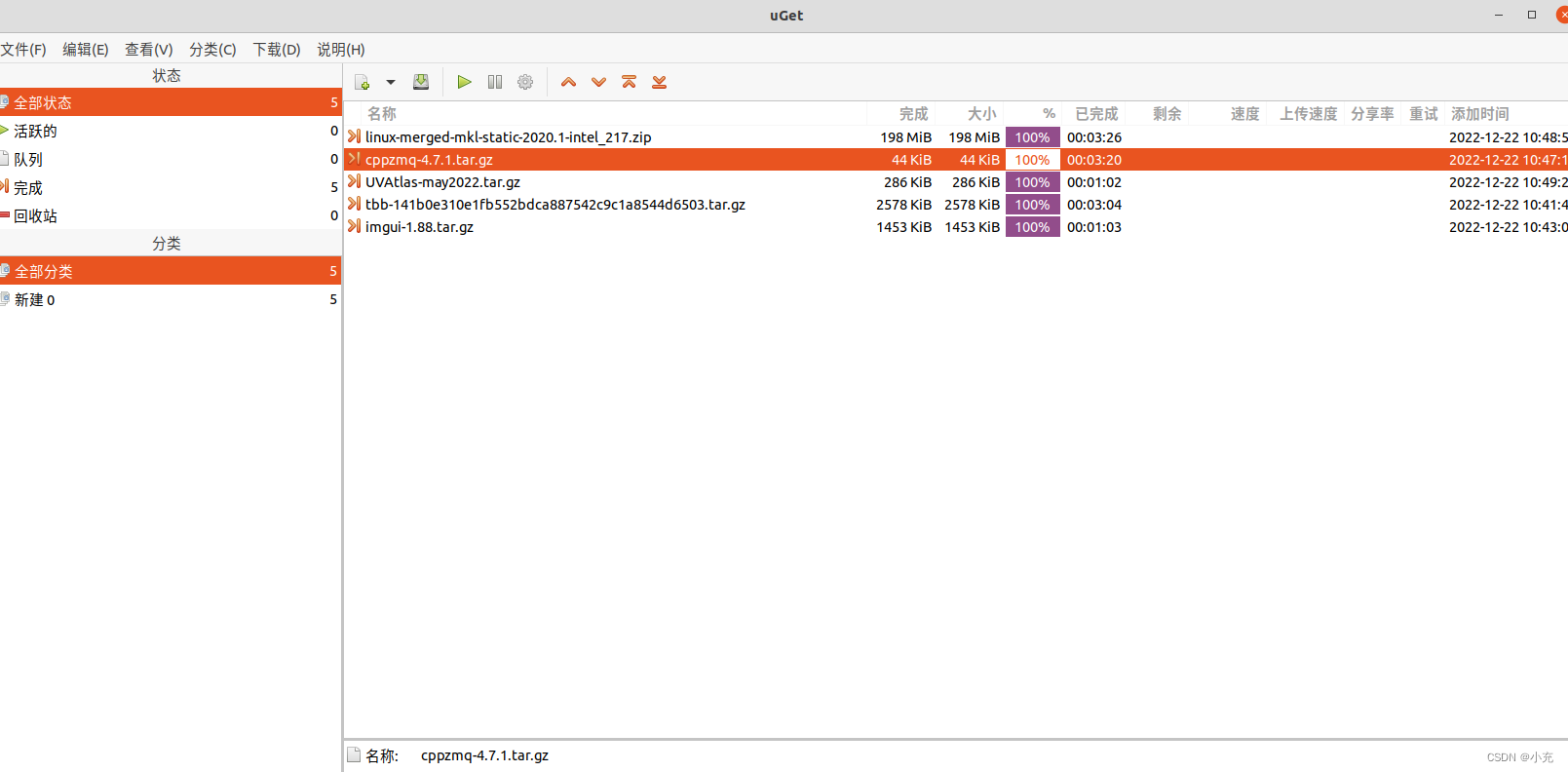Minimize the uGet window
1568x772 pixels.
(x=1499, y=15)
